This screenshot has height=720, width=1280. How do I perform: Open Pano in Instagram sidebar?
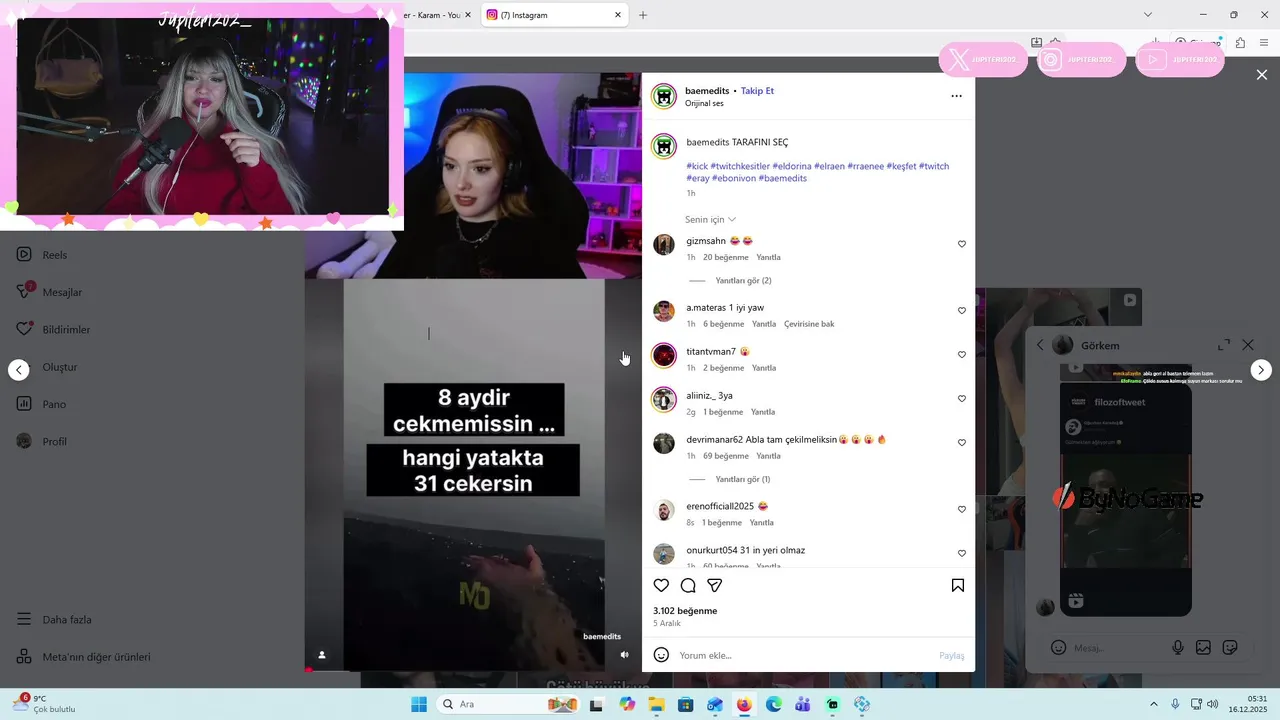pos(41,404)
